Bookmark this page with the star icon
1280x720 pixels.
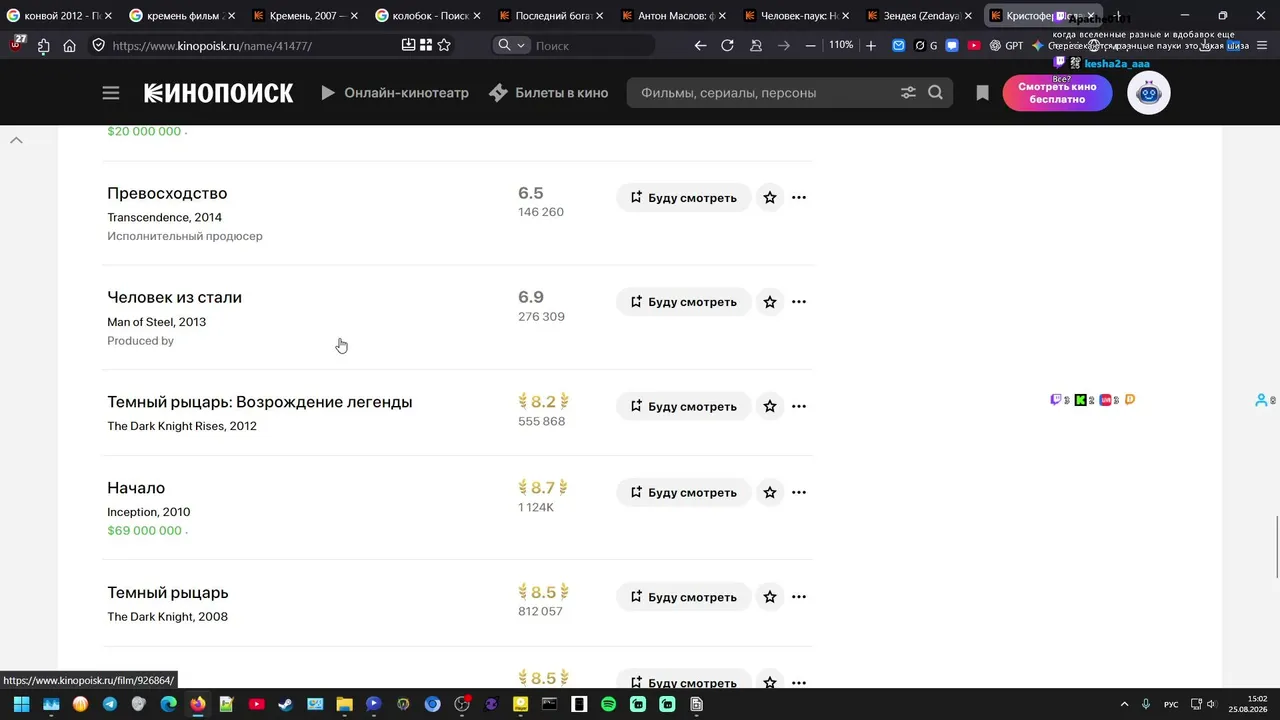[444, 45]
